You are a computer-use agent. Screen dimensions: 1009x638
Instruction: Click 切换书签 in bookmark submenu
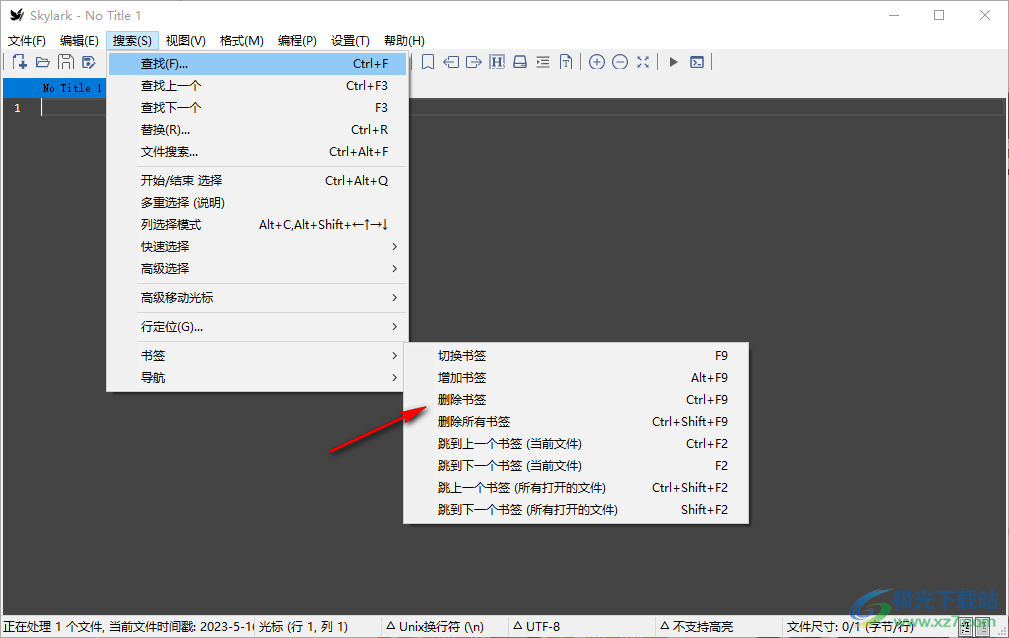tap(576, 355)
